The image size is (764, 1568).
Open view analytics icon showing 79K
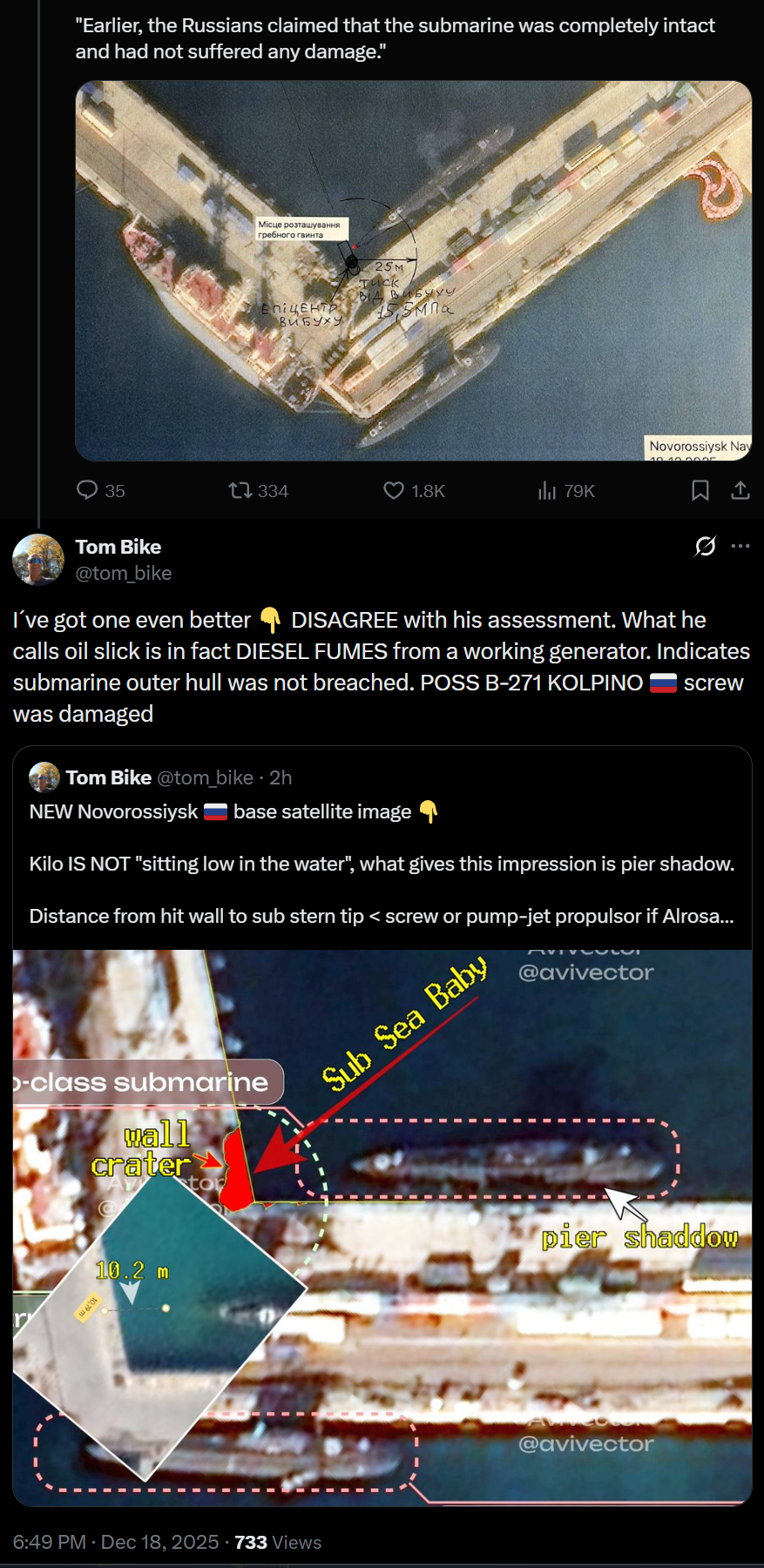pyautogui.click(x=547, y=490)
